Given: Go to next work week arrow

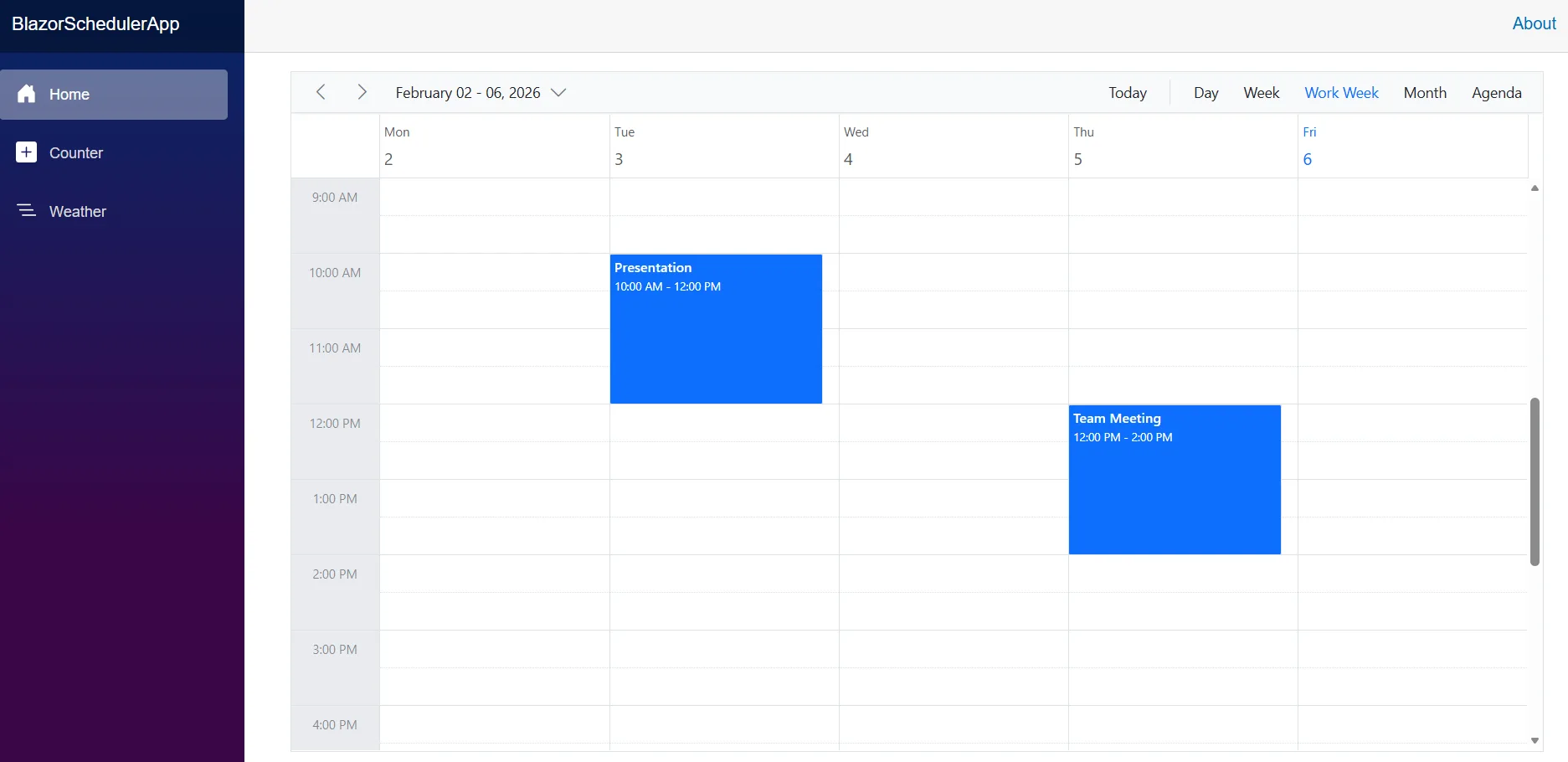Looking at the screenshot, I should tap(362, 92).
